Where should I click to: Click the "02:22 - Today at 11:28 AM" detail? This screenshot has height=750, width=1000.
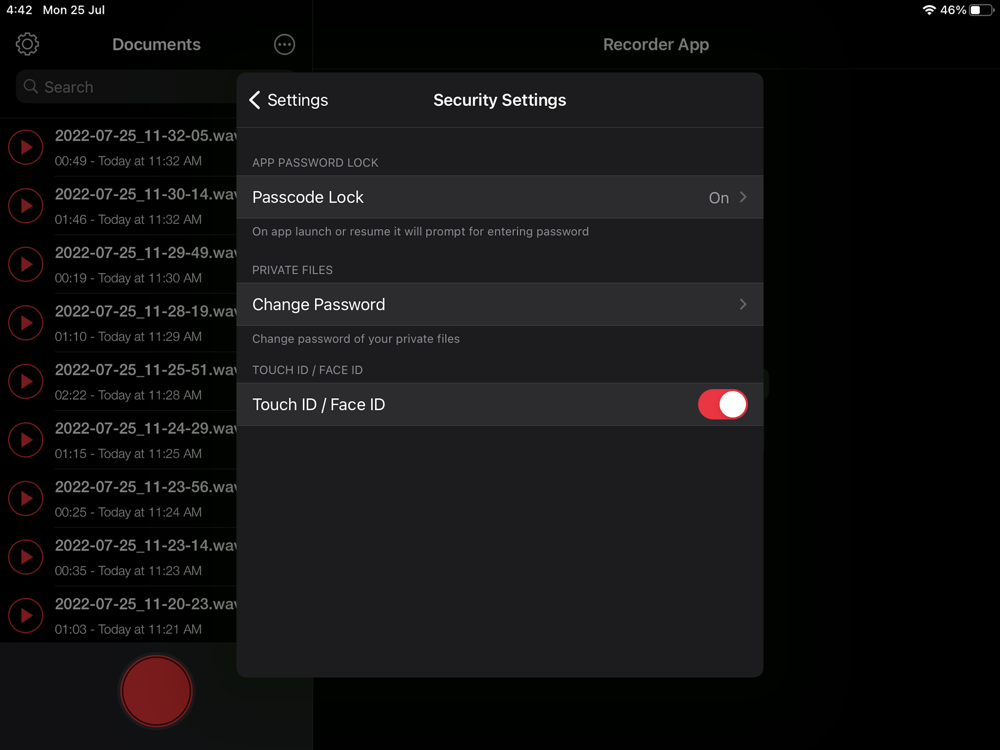coord(128,395)
